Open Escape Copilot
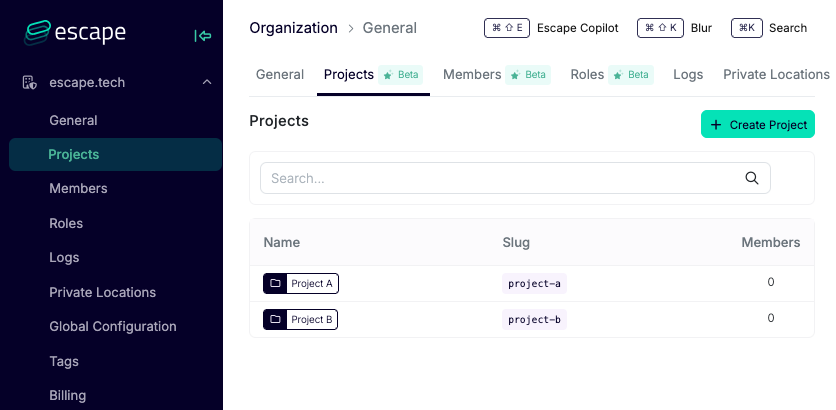 click(x=577, y=28)
